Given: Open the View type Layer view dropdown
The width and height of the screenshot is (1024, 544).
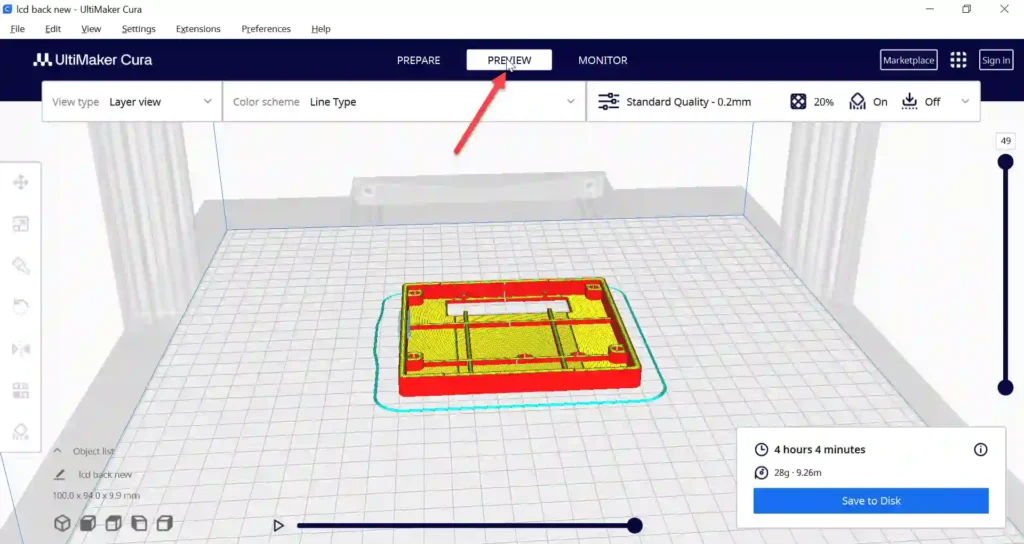Looking at the screenshot, I should coord(132,101).
